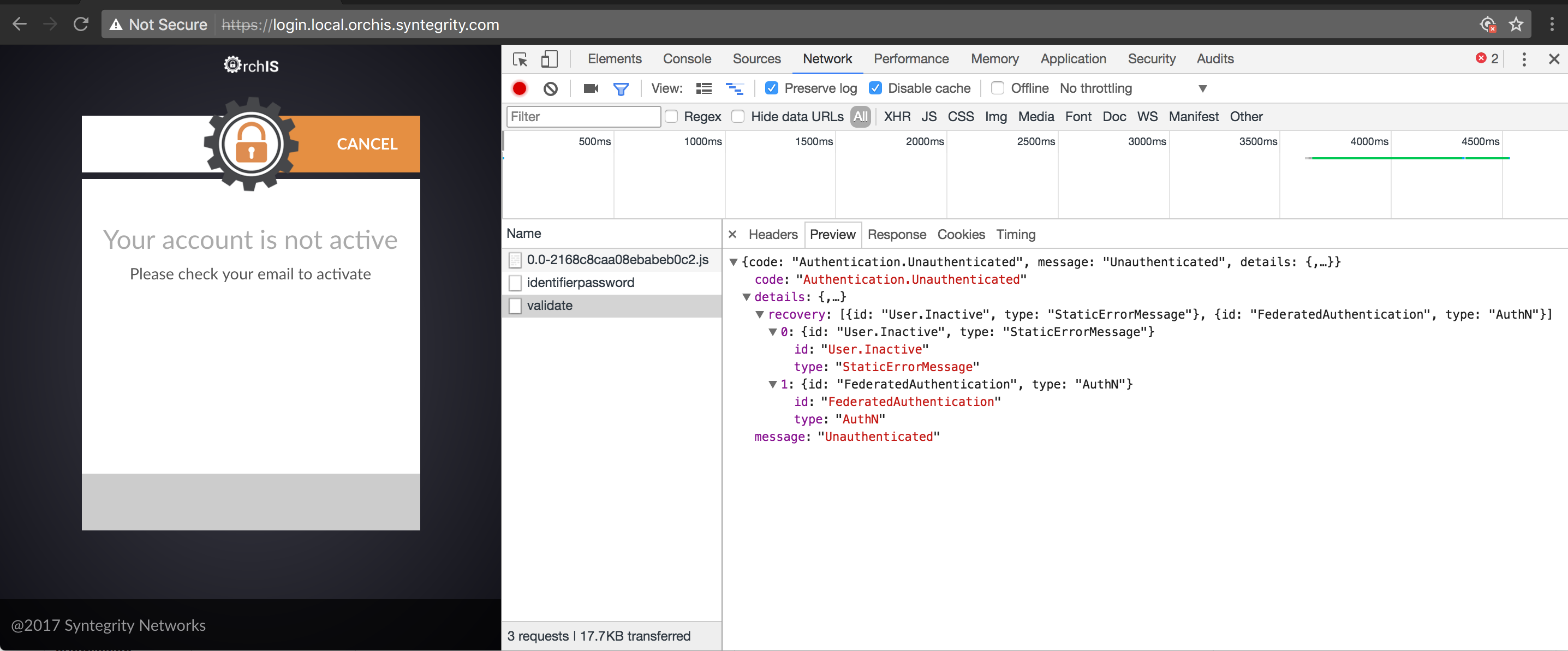The width and height of the screenshot is (1568, 651).
Task: Select the 0.0-2168c8caa08ebabeb0c2.js file icon
Action: 515,260
